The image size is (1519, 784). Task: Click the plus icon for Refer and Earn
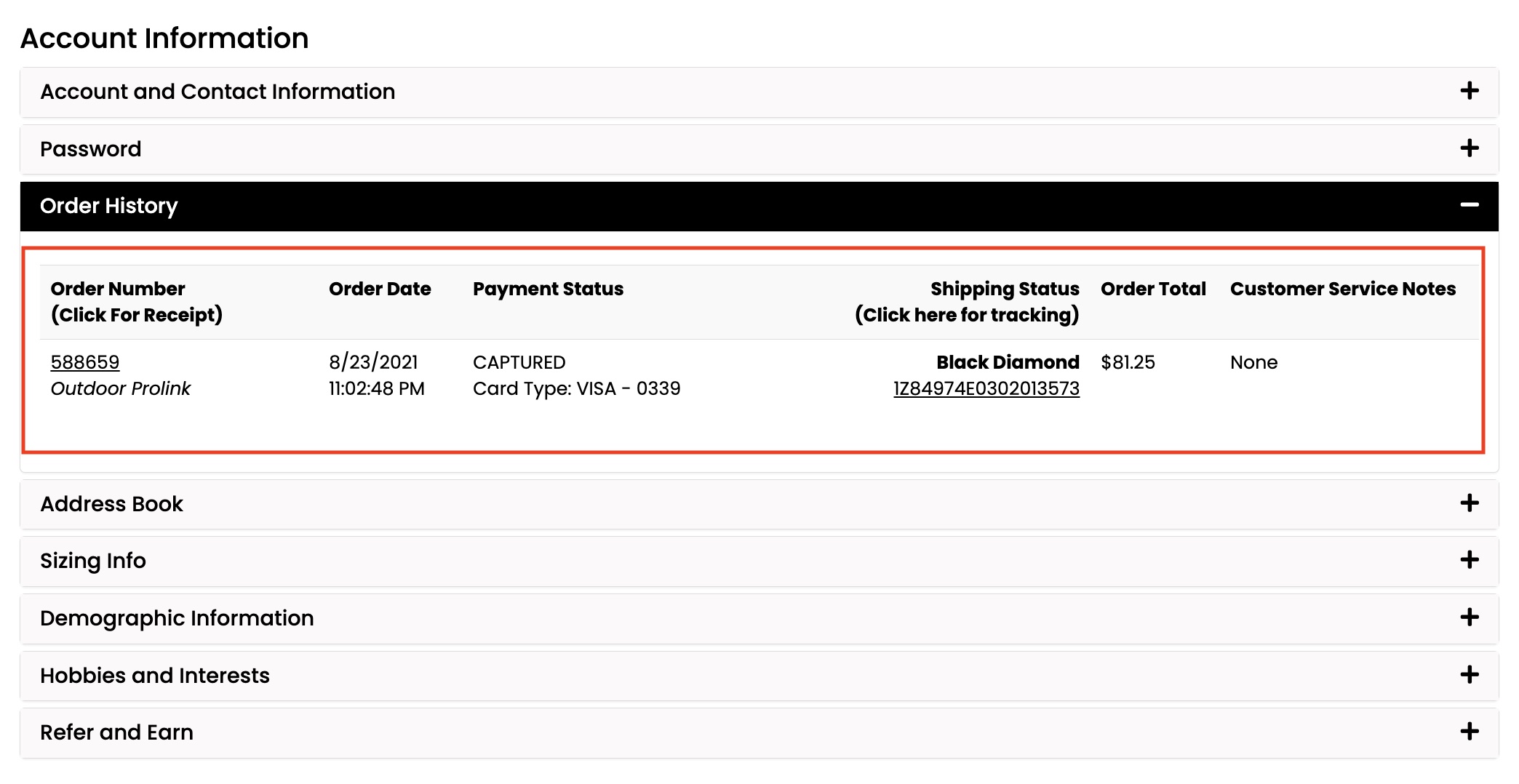pos(1470,732)
